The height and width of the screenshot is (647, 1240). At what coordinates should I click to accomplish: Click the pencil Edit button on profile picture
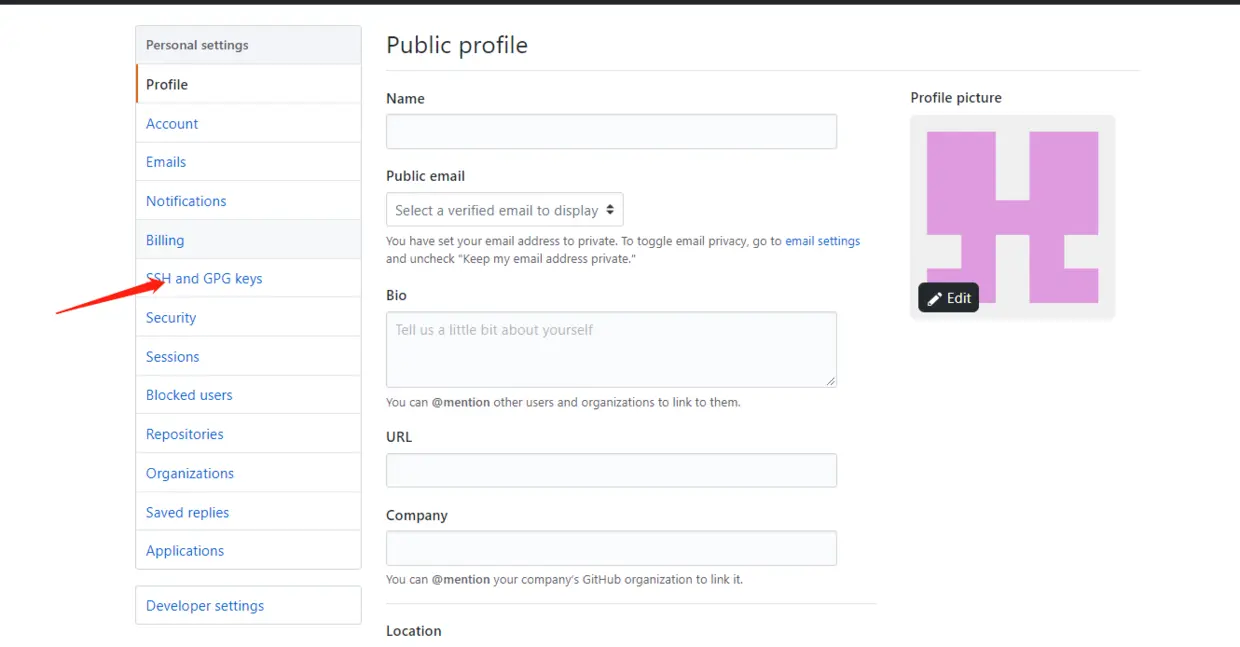[948, 298]
